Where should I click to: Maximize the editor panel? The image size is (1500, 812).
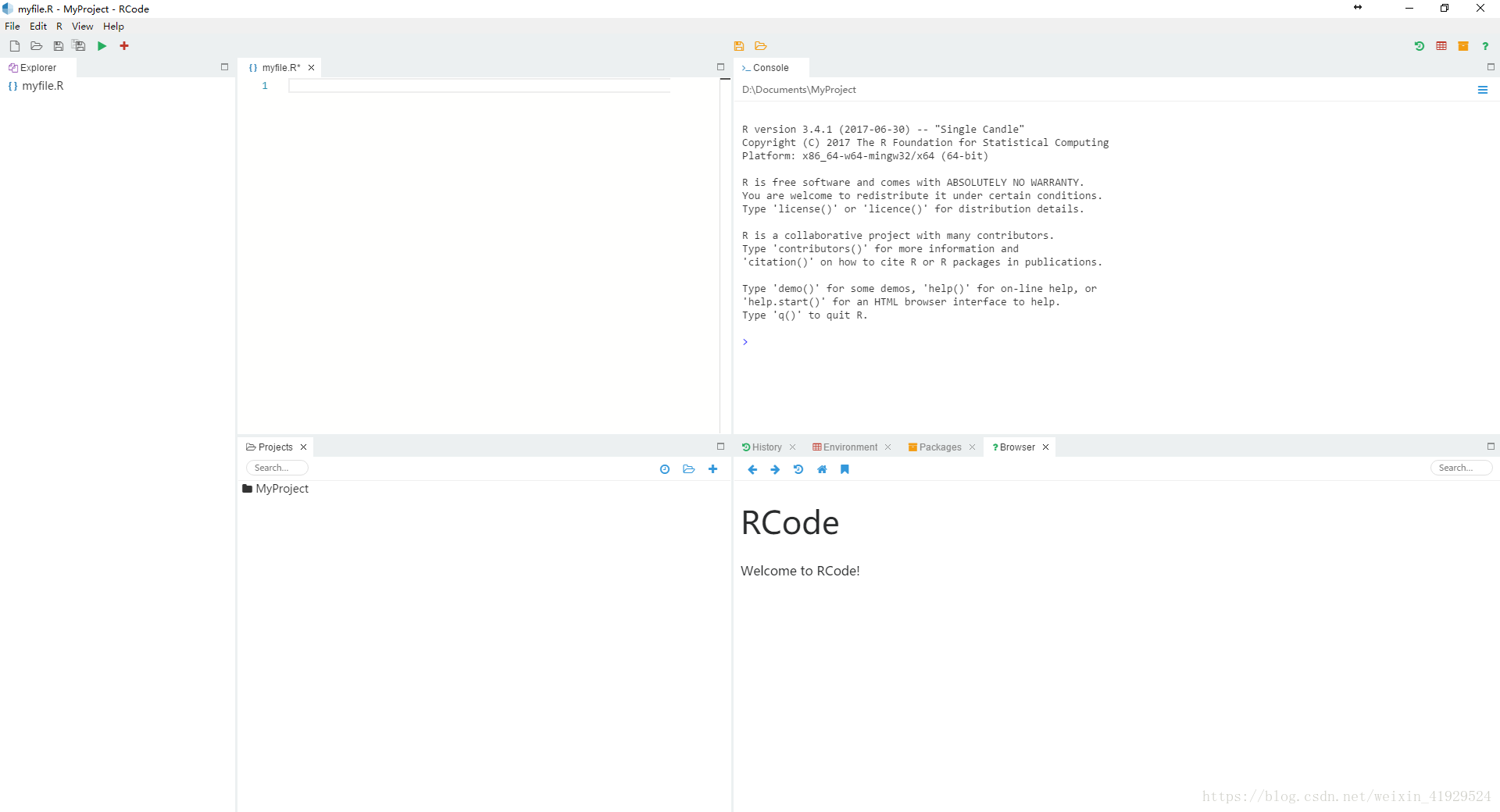[721, 67]
